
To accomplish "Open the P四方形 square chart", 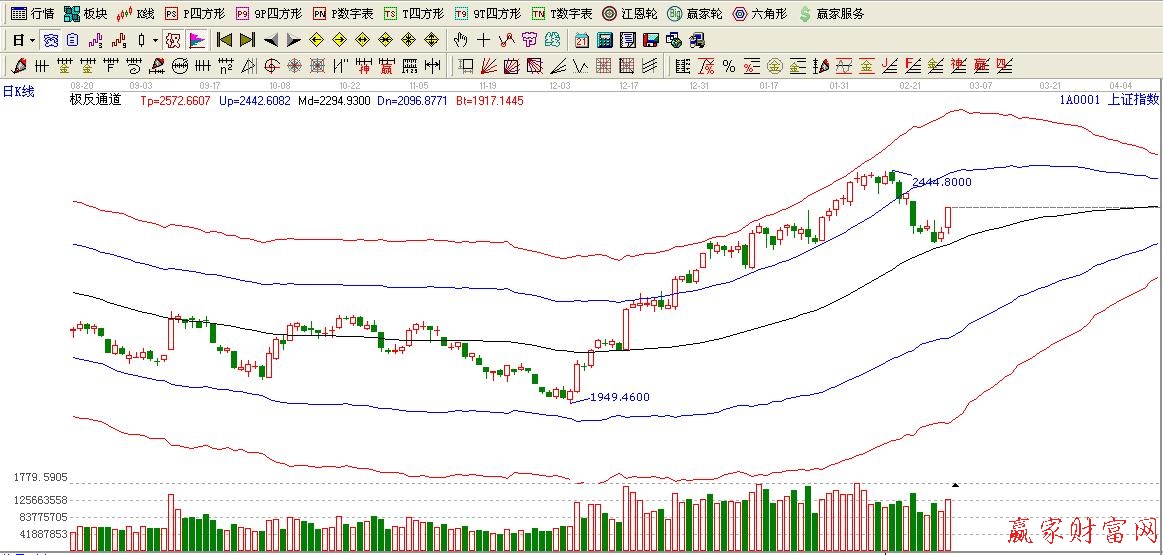I will (x=195, y=14).
